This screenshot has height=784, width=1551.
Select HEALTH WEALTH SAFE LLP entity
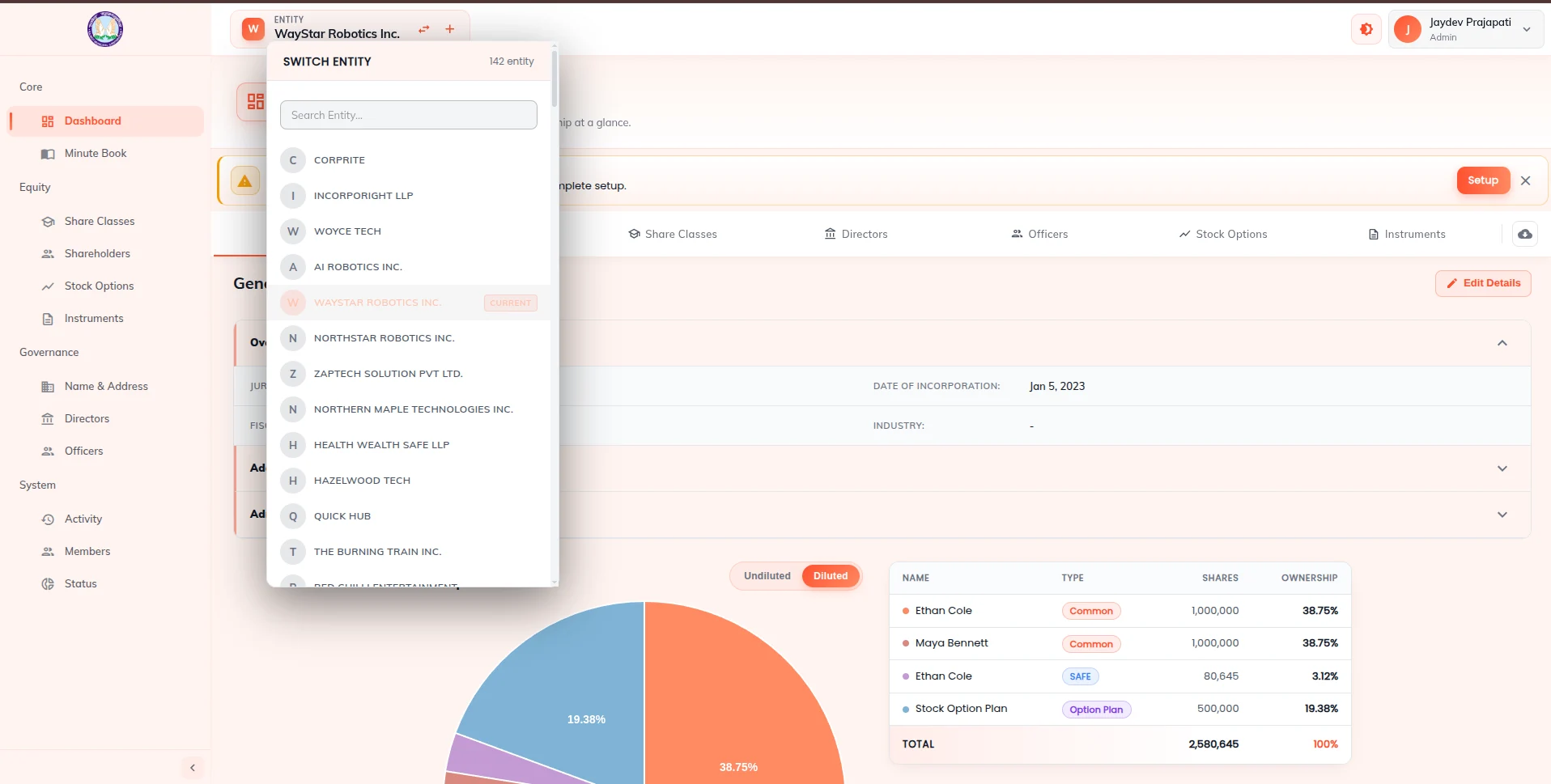409,445
